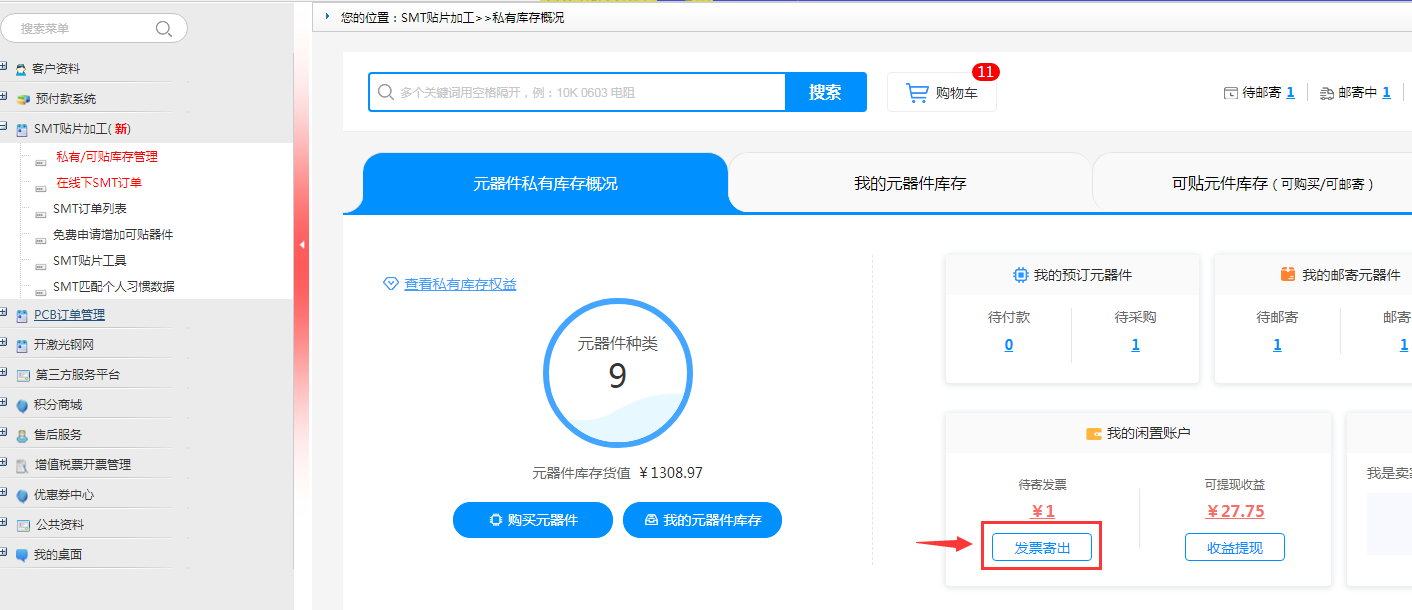The width and height of the screenshot is (1412, 610).
Task: Click the shopping cart icon
Action: 917,93
